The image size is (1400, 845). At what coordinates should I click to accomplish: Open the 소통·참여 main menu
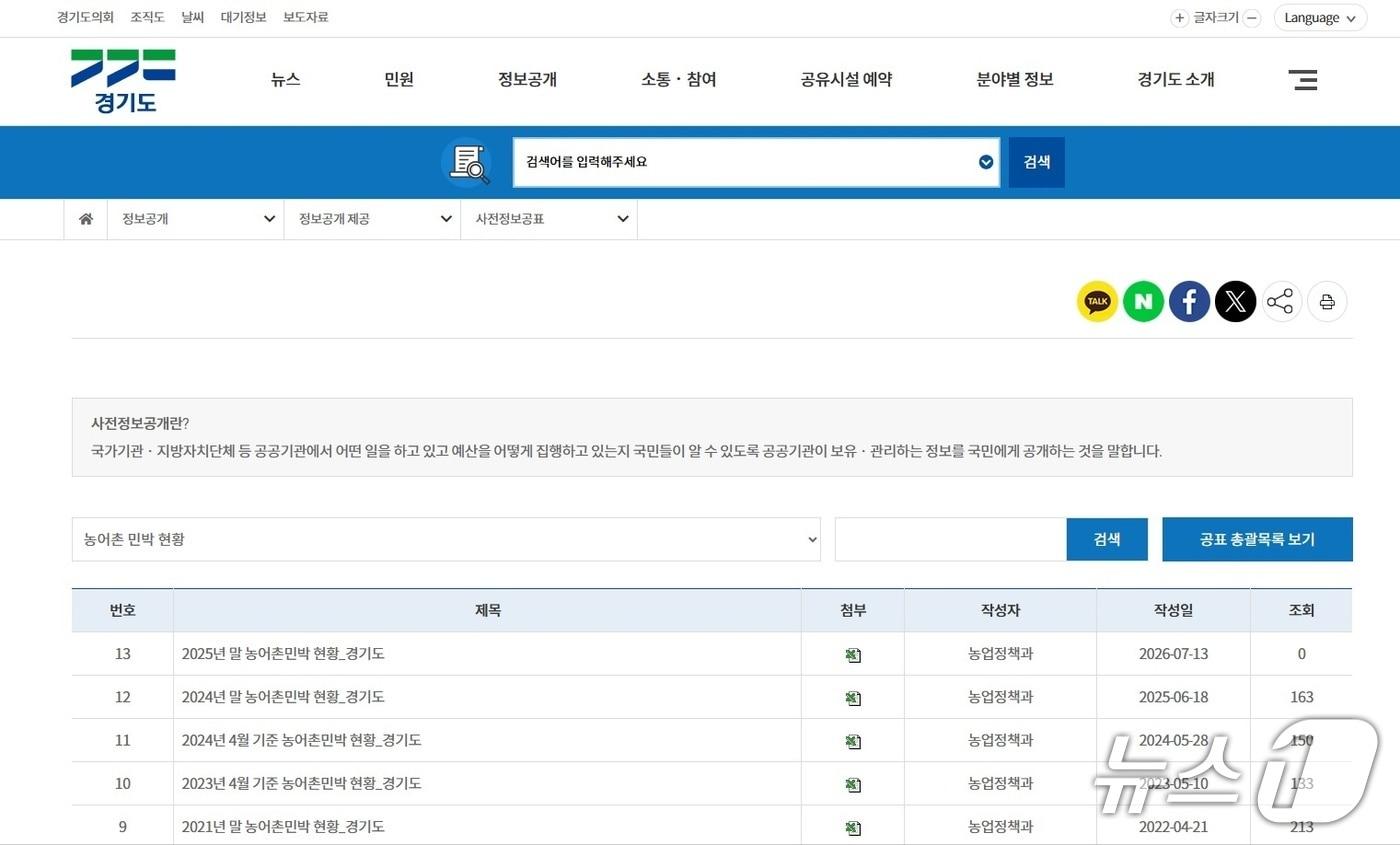tap(679, 80)
